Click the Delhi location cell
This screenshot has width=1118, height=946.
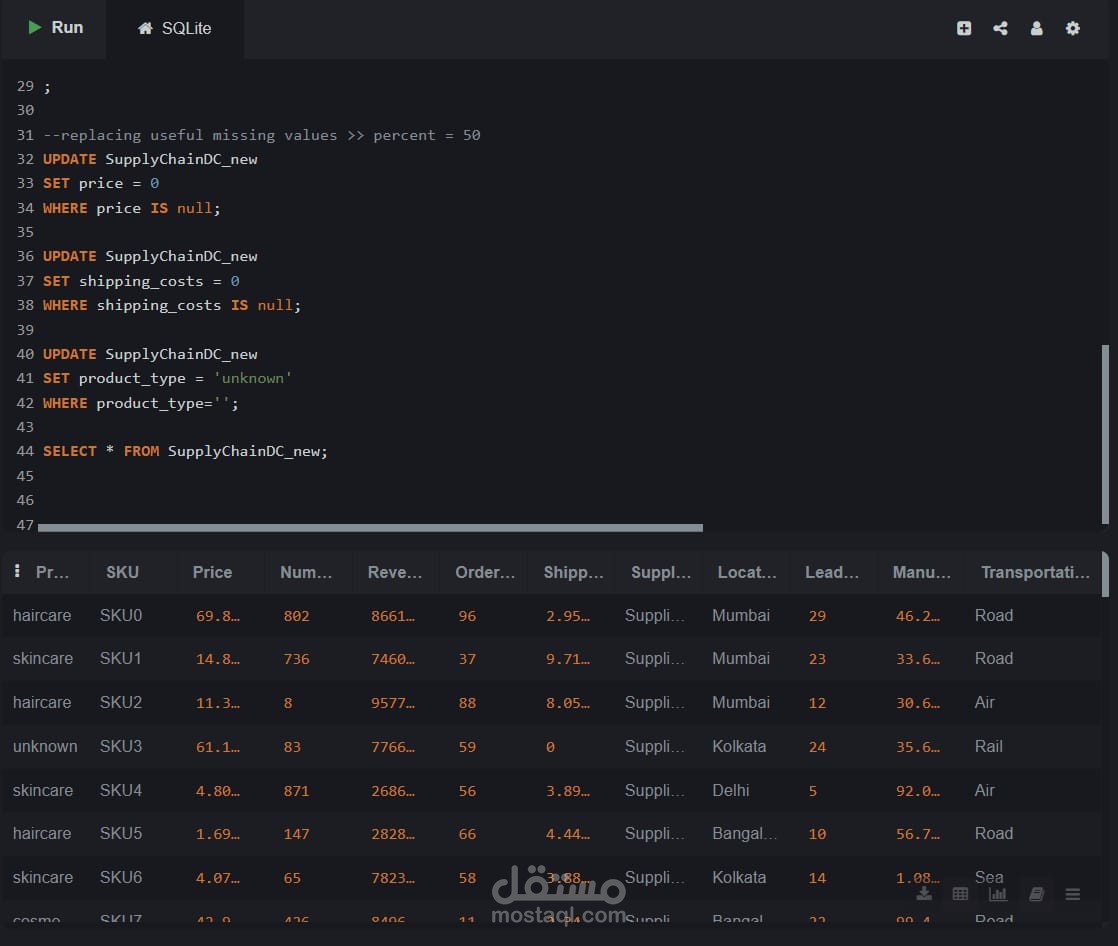(x=730, y=791)
